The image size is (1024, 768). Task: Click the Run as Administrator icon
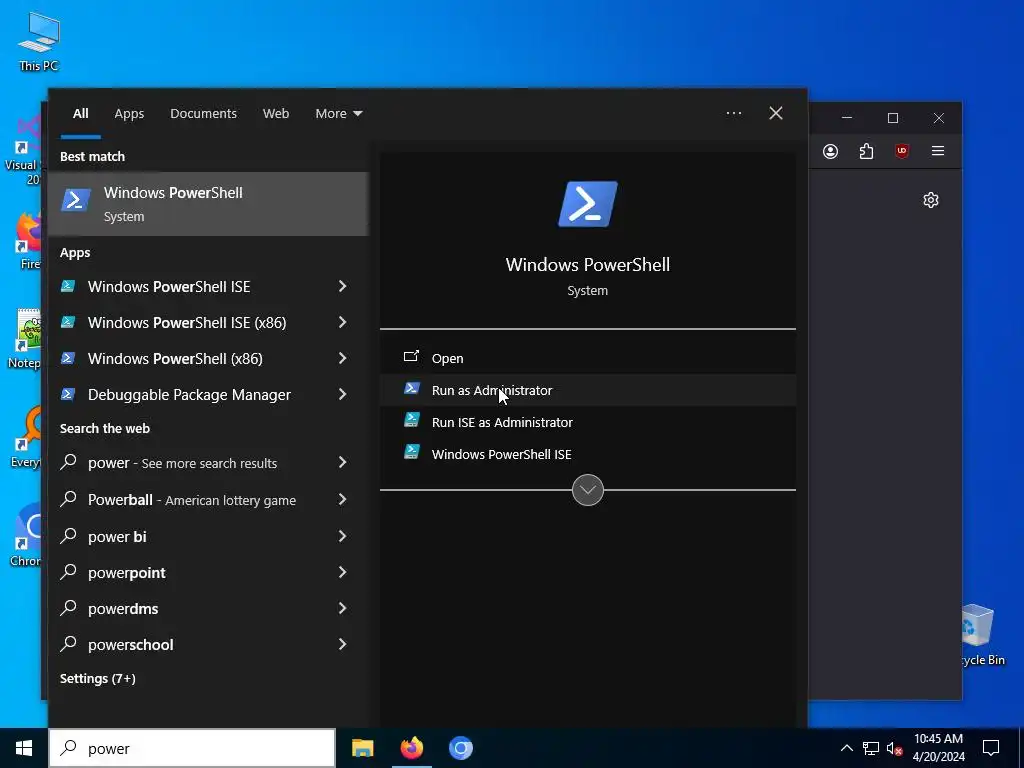(411, 389)
